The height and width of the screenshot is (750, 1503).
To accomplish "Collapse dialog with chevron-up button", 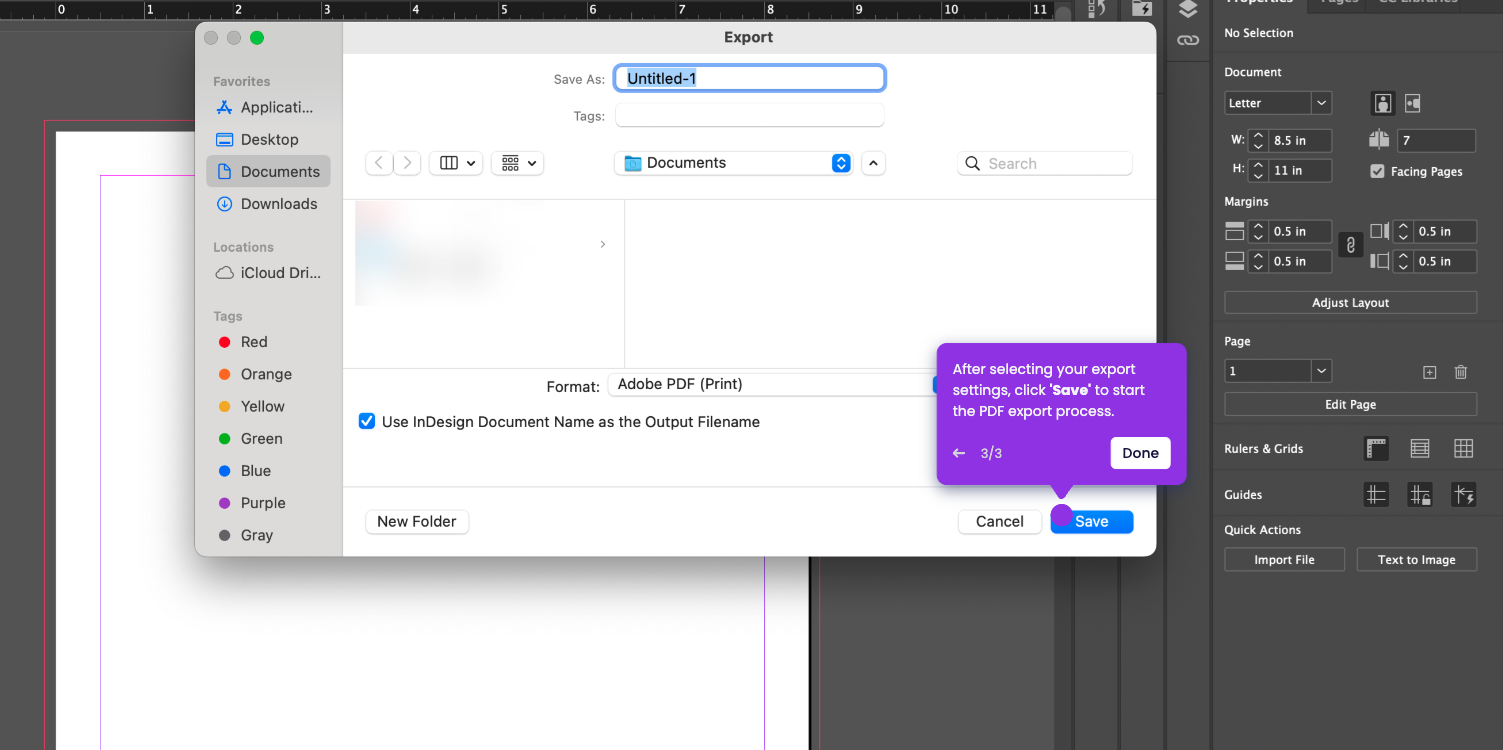I will [873, 163].
